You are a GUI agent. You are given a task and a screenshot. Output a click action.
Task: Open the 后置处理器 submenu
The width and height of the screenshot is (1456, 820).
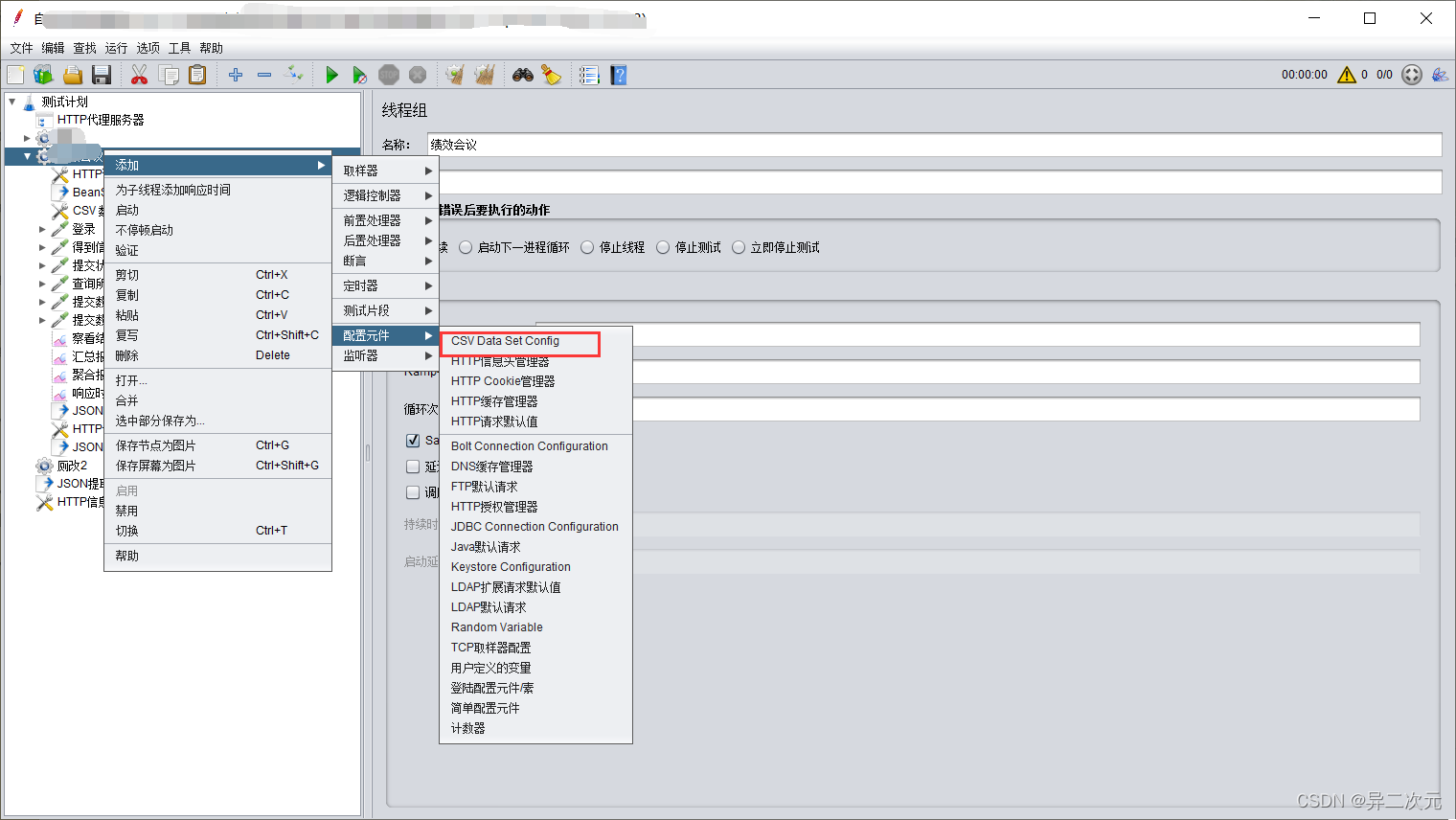click(386, 240)
